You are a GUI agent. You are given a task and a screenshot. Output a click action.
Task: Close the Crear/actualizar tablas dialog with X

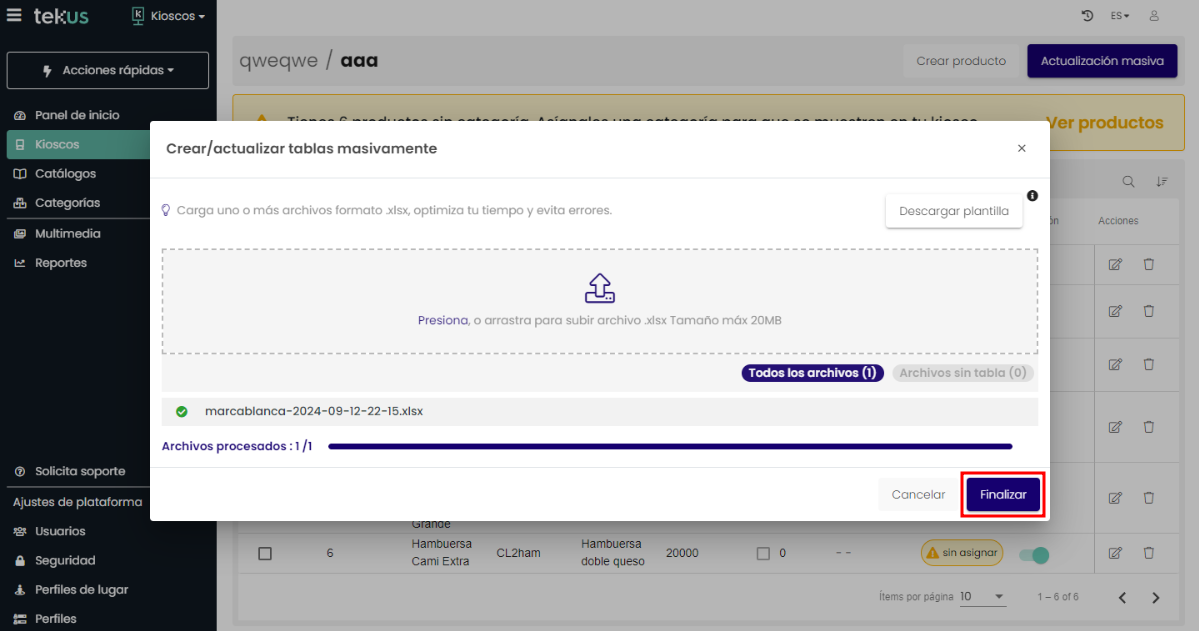(x=1021, y=148)
